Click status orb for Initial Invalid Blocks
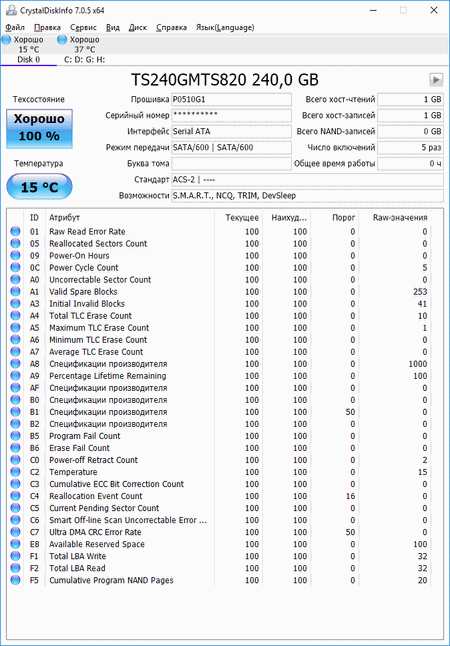Image resolution: width=450 pixels, height=646 pixels. coord(15,304)
